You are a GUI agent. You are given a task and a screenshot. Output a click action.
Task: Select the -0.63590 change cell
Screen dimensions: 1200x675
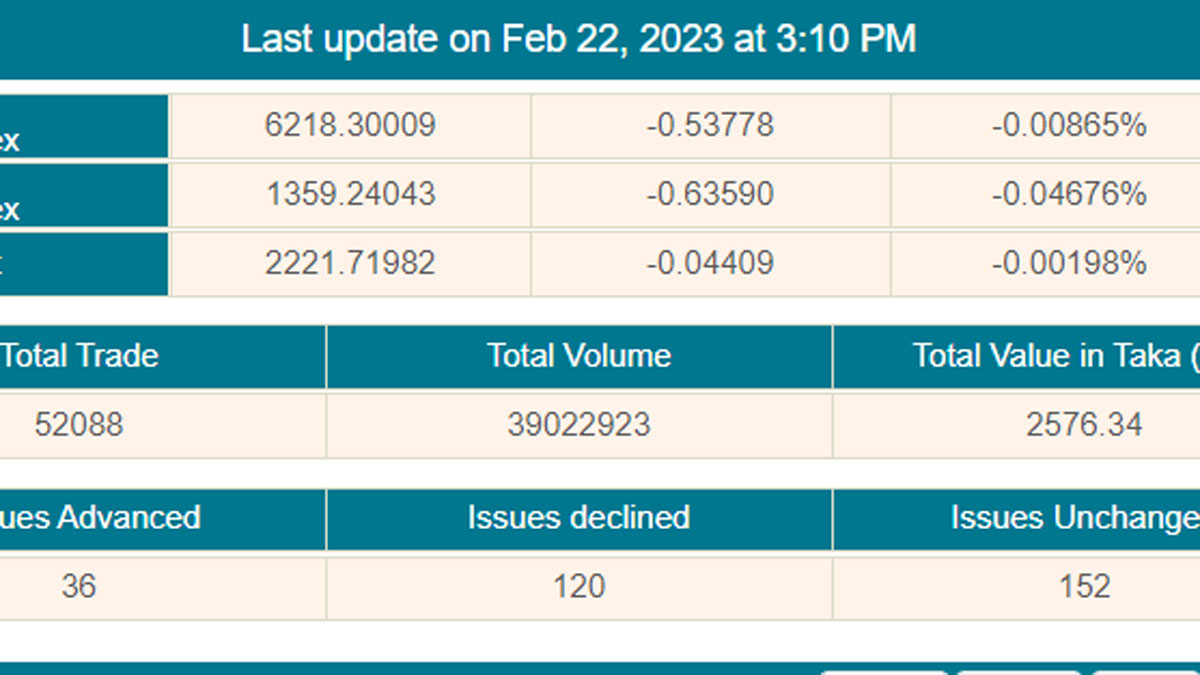tap(710, 194)
